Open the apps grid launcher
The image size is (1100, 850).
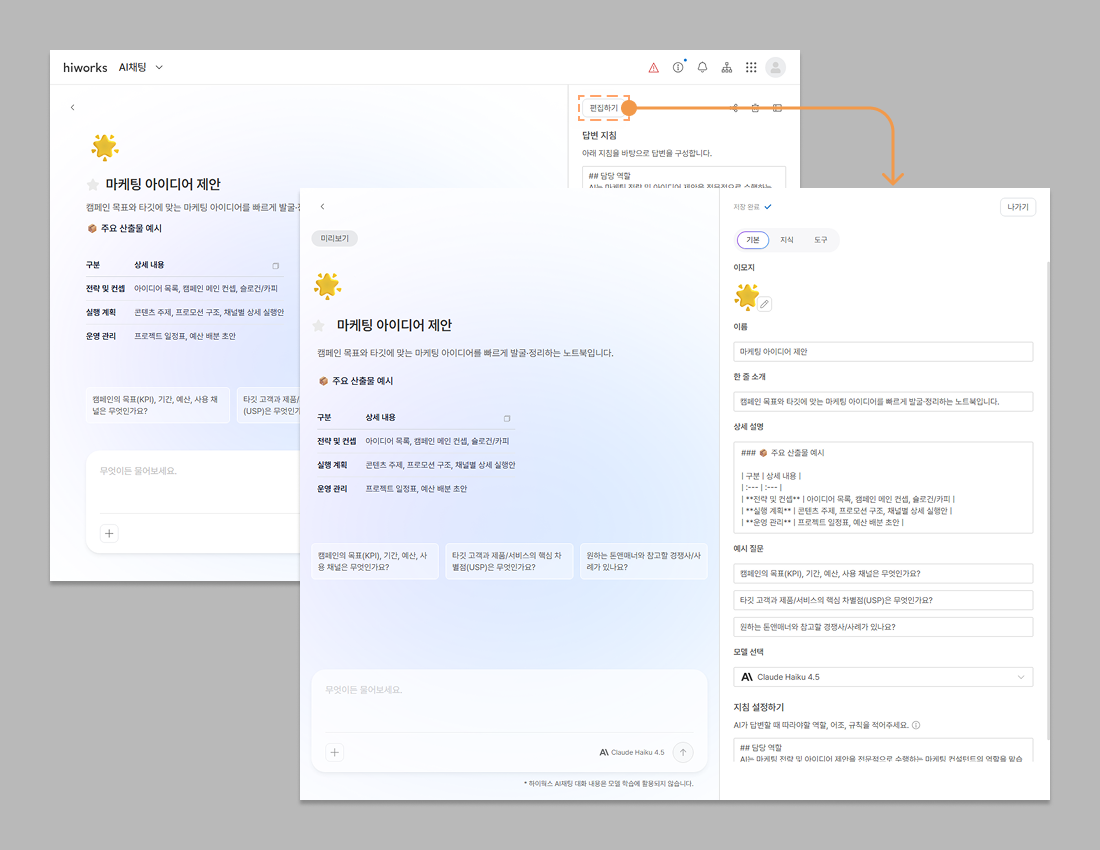tap(751, 68)
